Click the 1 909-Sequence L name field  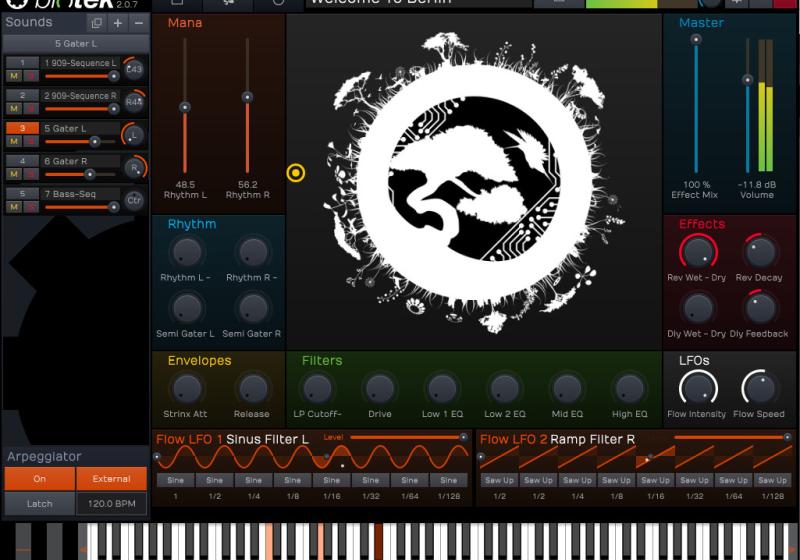point(80,63)
